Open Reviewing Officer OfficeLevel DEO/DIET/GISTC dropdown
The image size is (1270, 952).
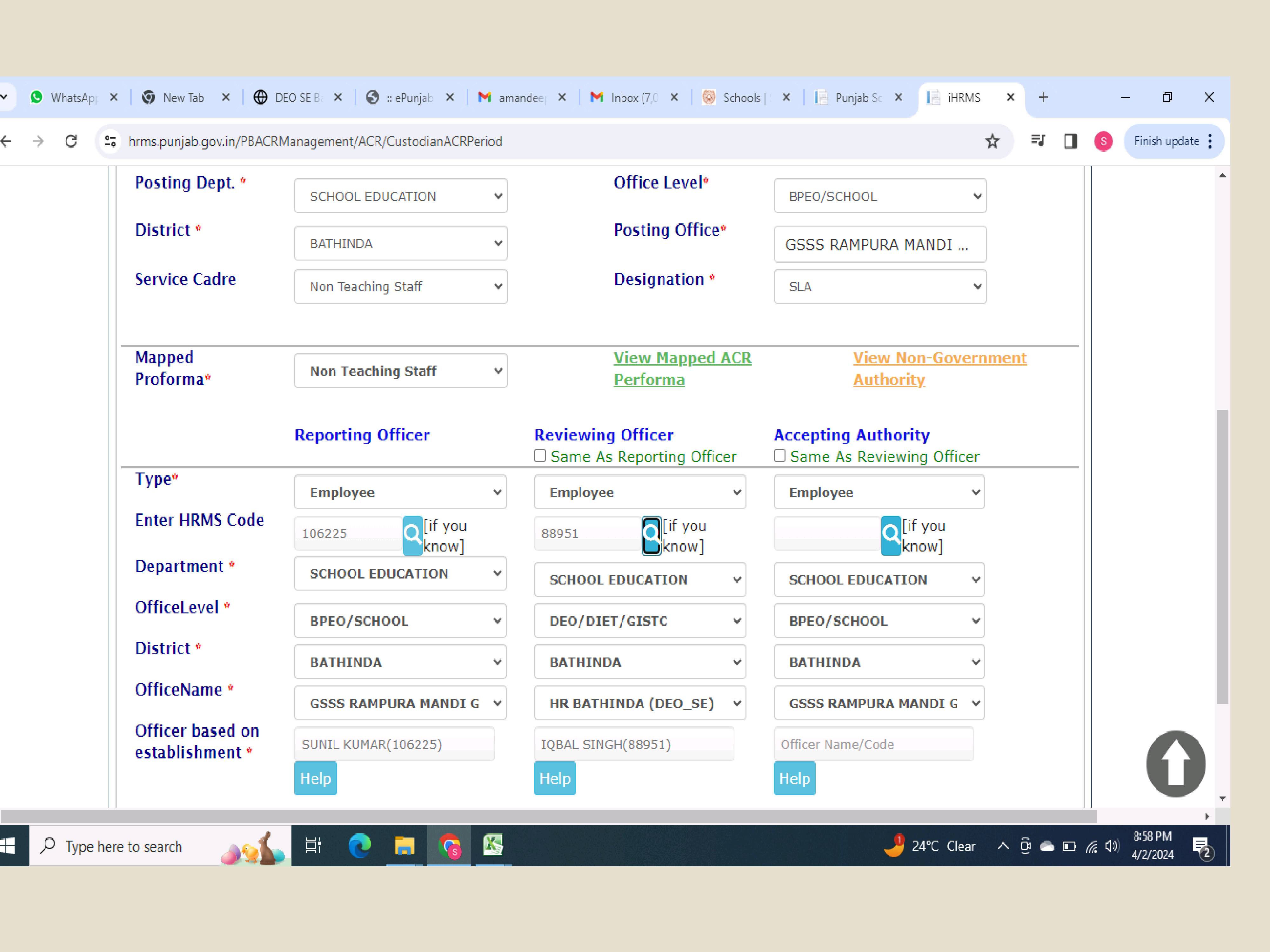(x=639, y=620)
